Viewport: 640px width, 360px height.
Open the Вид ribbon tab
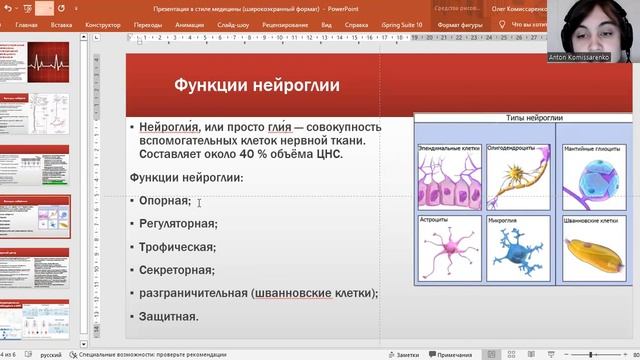(x=326, y=25)
